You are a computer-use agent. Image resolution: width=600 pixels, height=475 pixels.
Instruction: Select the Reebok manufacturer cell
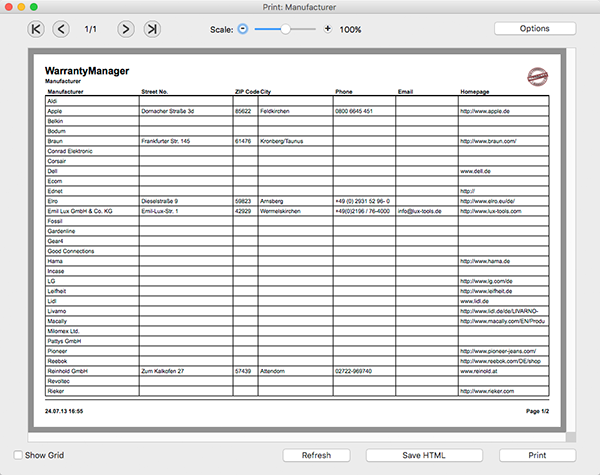point(92,361)
